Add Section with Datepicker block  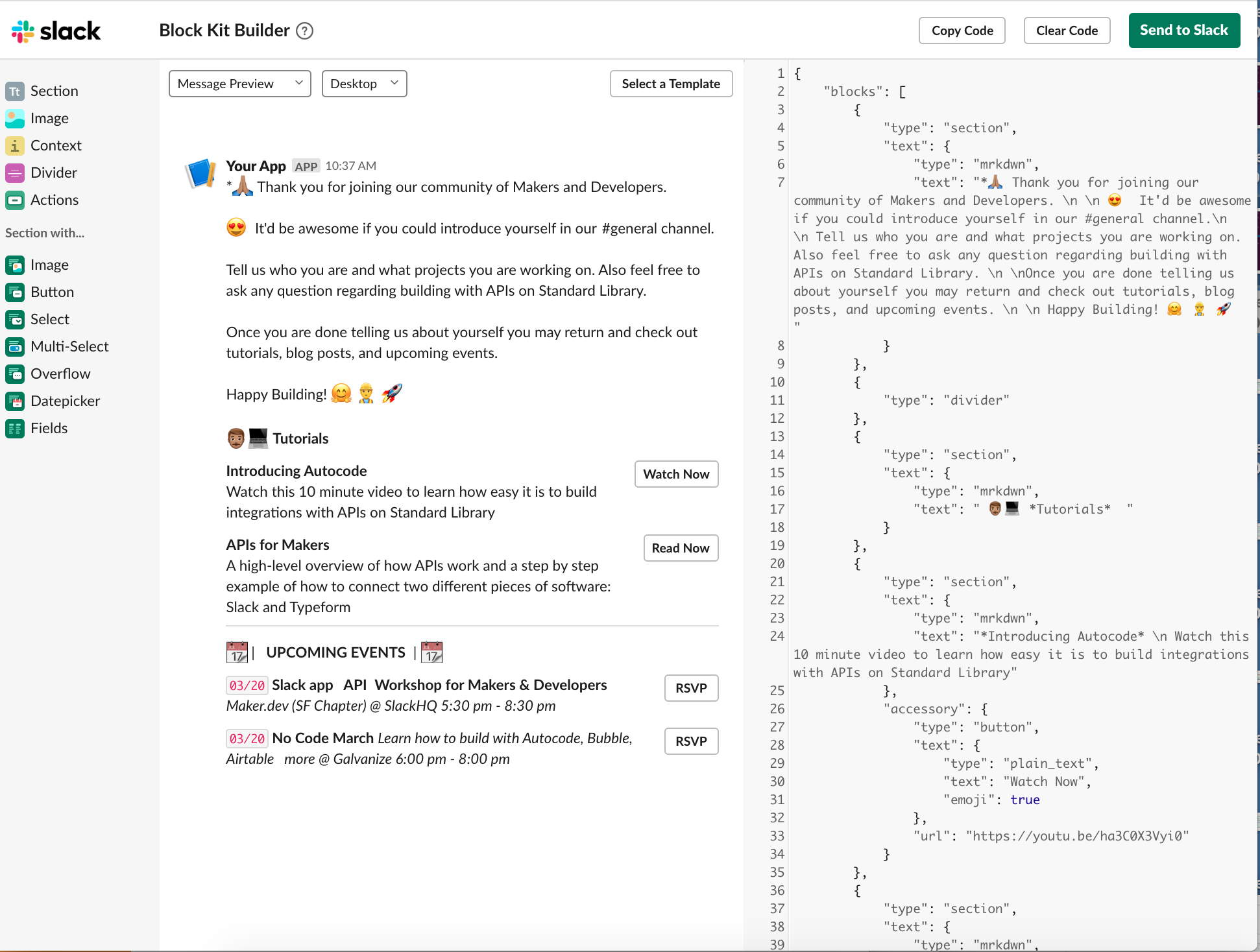[x=65, y=401]
